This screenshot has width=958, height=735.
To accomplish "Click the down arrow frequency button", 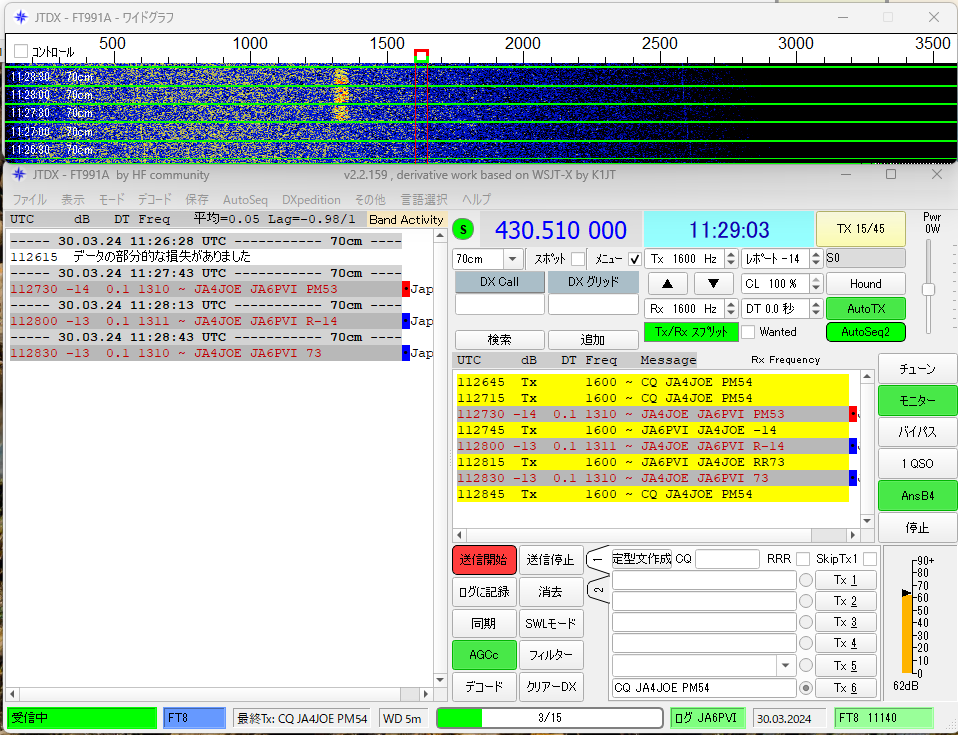I will tap(713, 283).
